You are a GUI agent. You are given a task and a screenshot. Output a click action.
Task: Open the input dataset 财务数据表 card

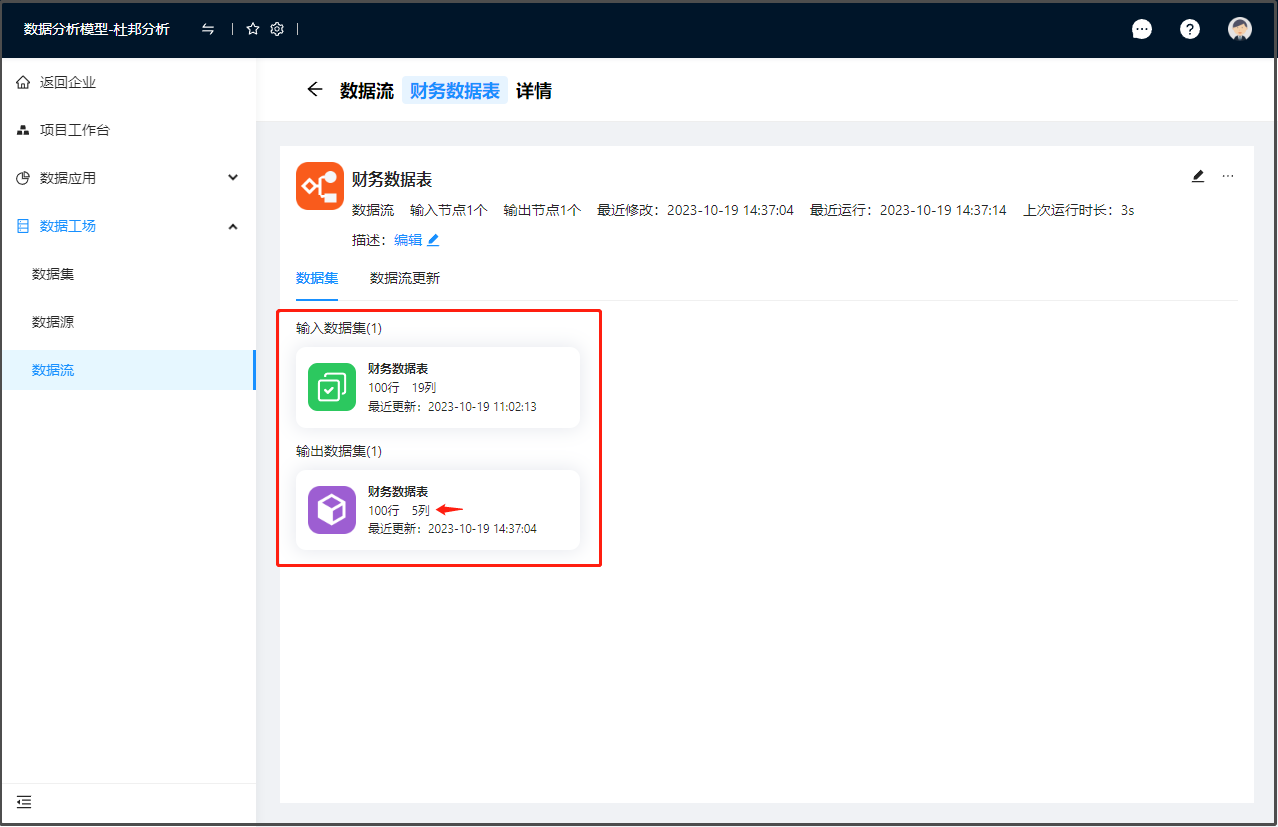pos(437,388)
